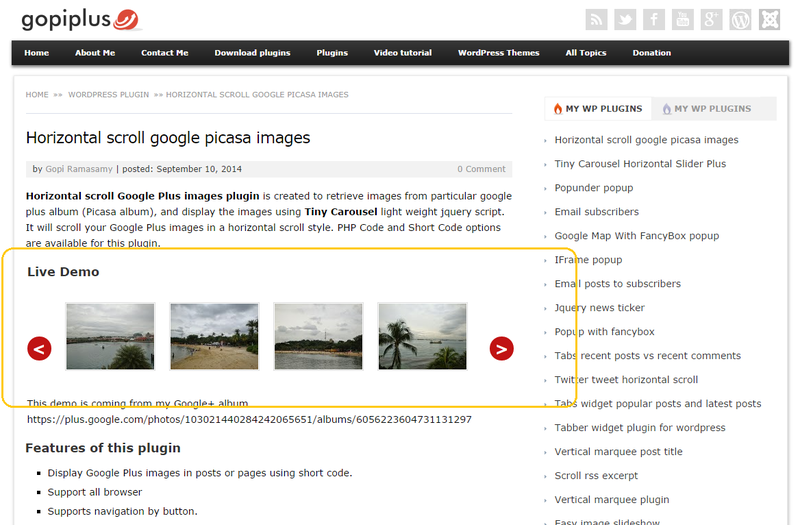Click author link Gopi Ramasamy
Screen dimensions: 800x525
[x=79, y=169]
